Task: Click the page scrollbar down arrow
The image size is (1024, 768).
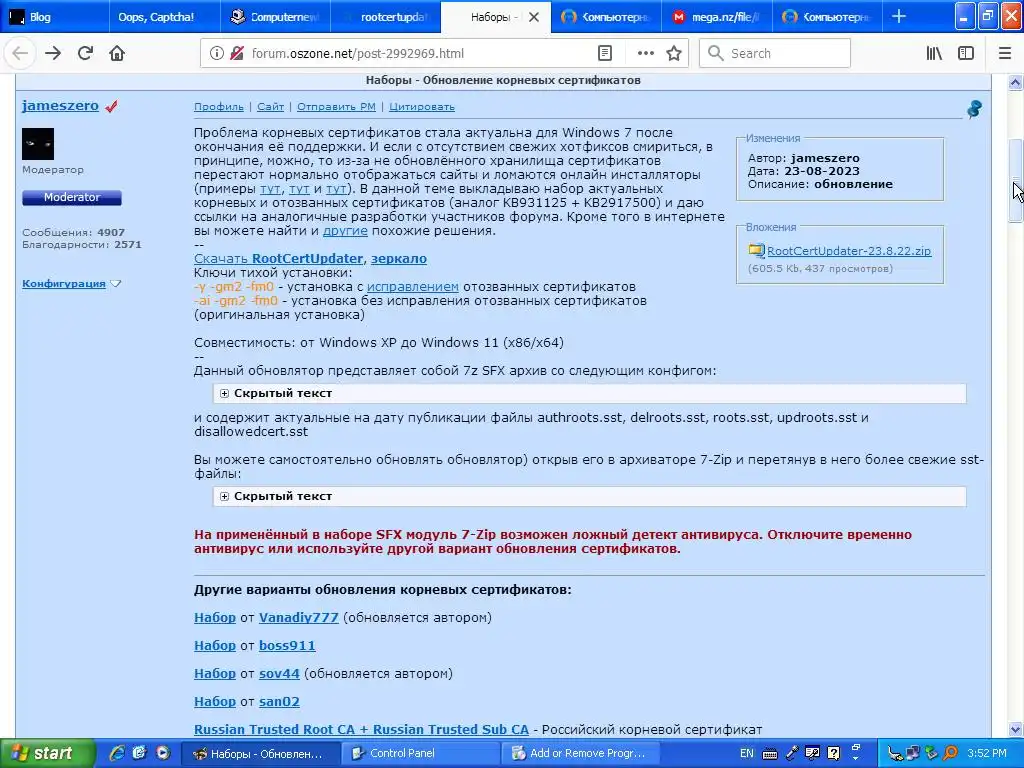Action: [1015, 729]
